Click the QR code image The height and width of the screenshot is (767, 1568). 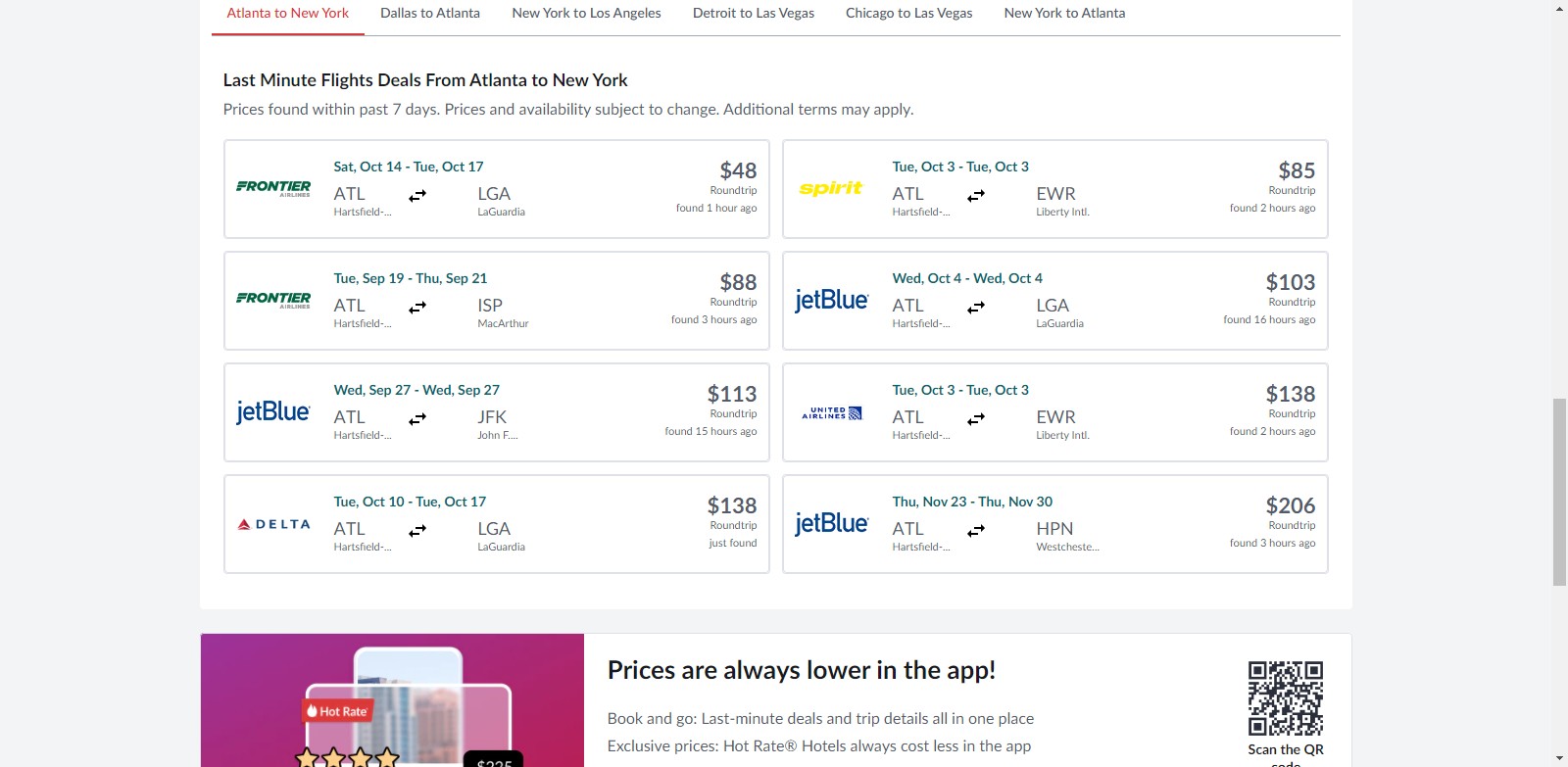pyautogui.click(x=1285, y=698)
